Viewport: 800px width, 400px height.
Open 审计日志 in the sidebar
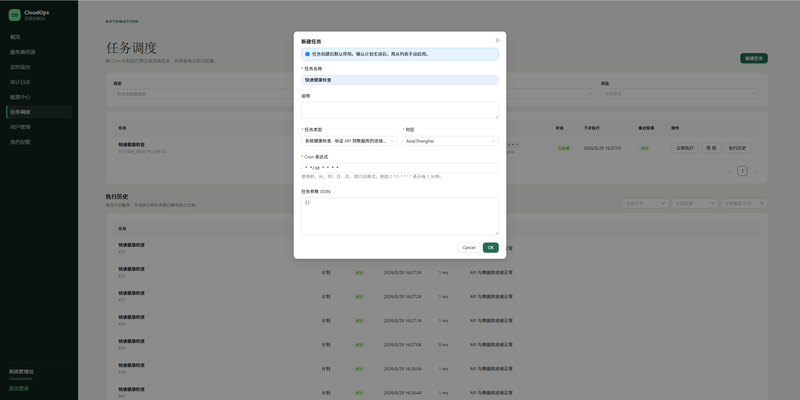click(39, 82)
